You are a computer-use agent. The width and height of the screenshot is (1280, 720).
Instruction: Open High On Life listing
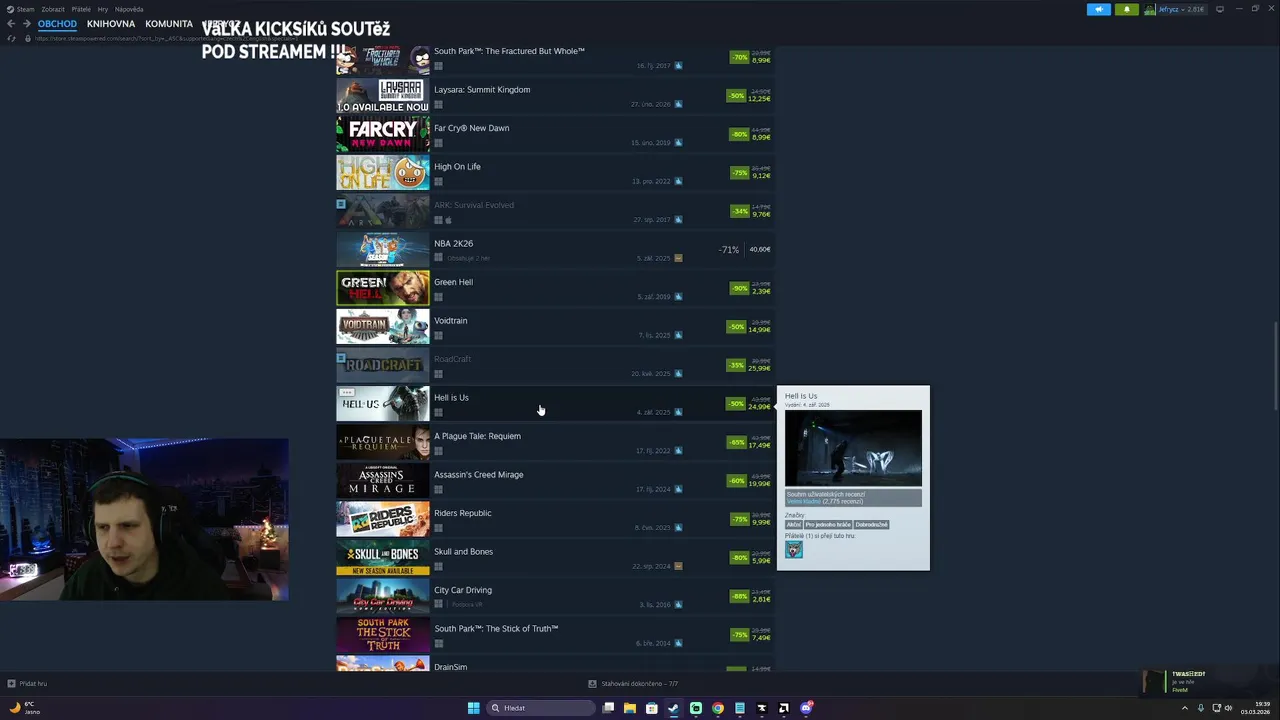555,173
